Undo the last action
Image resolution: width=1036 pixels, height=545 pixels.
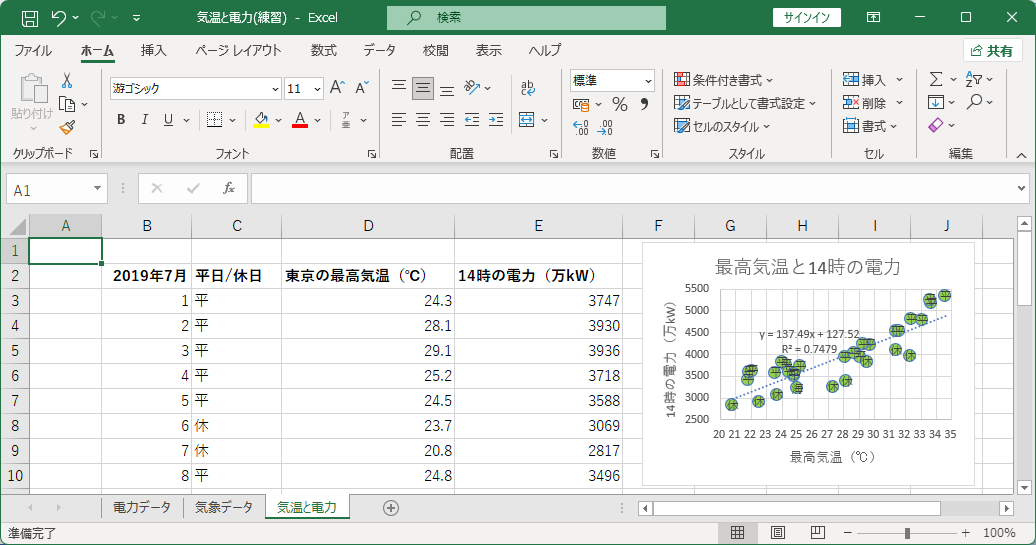tap(59, 18)
